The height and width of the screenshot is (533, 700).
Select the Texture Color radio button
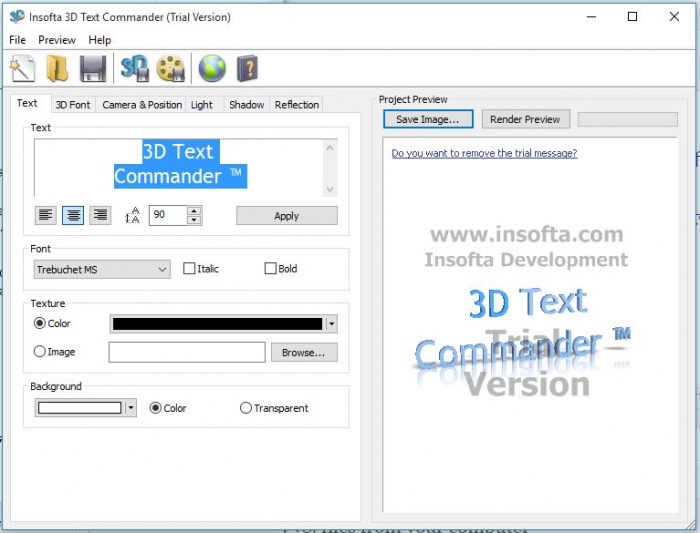[x=40, y=323]
